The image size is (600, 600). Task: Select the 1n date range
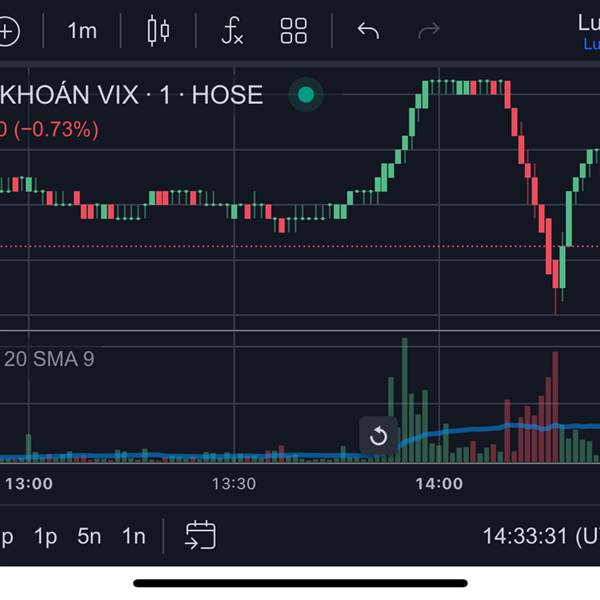coord(134,536)
